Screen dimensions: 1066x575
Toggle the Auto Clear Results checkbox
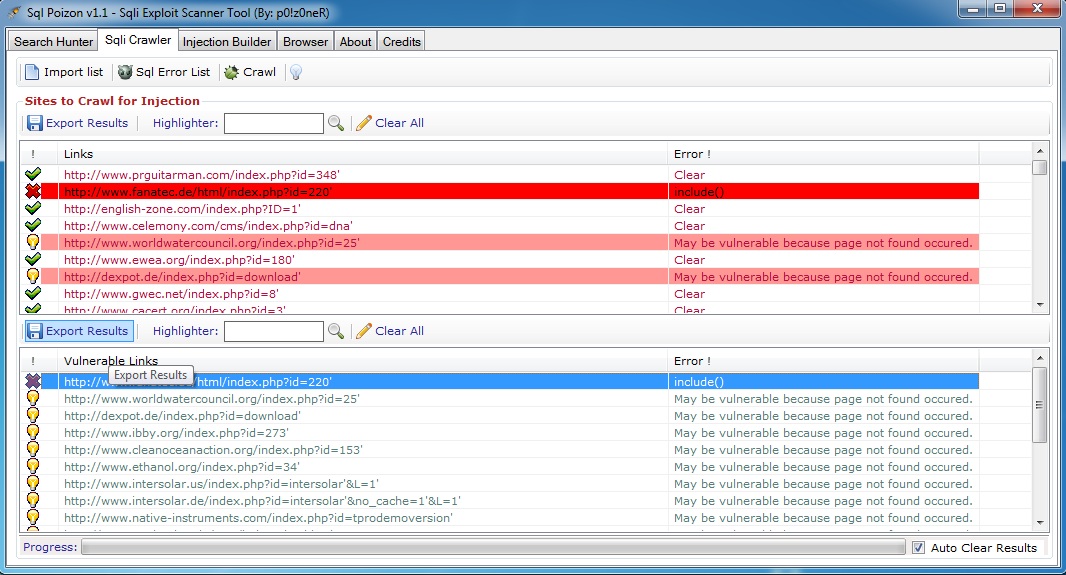point(918,547)
